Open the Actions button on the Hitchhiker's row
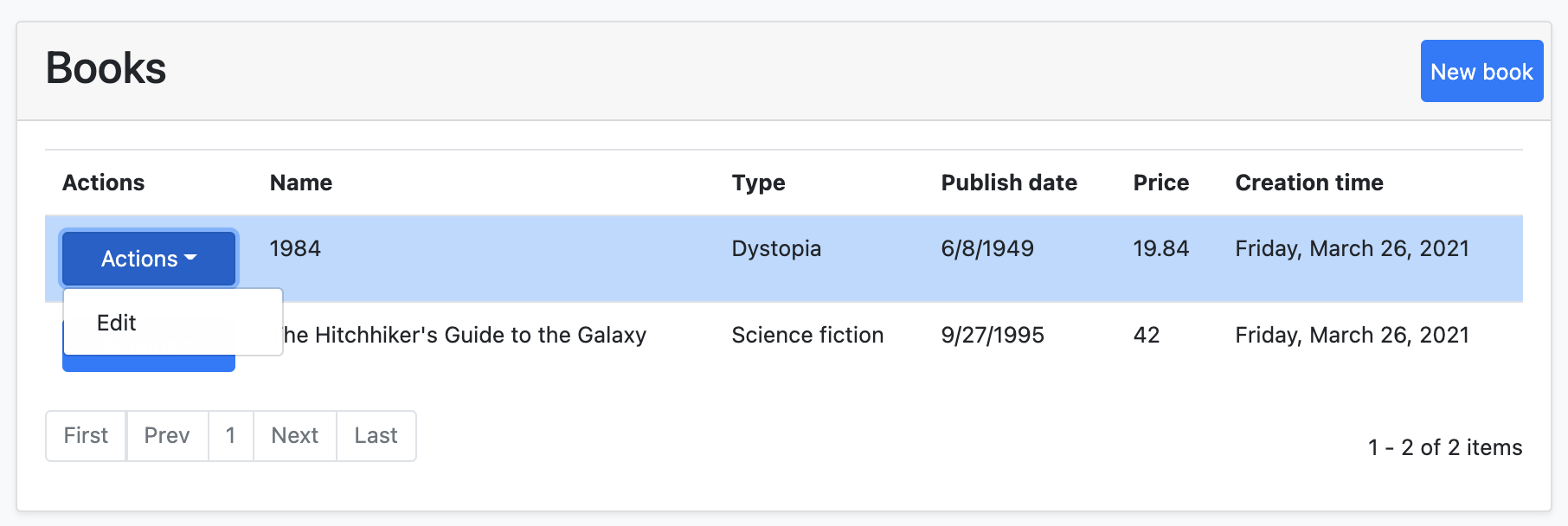 149,364
